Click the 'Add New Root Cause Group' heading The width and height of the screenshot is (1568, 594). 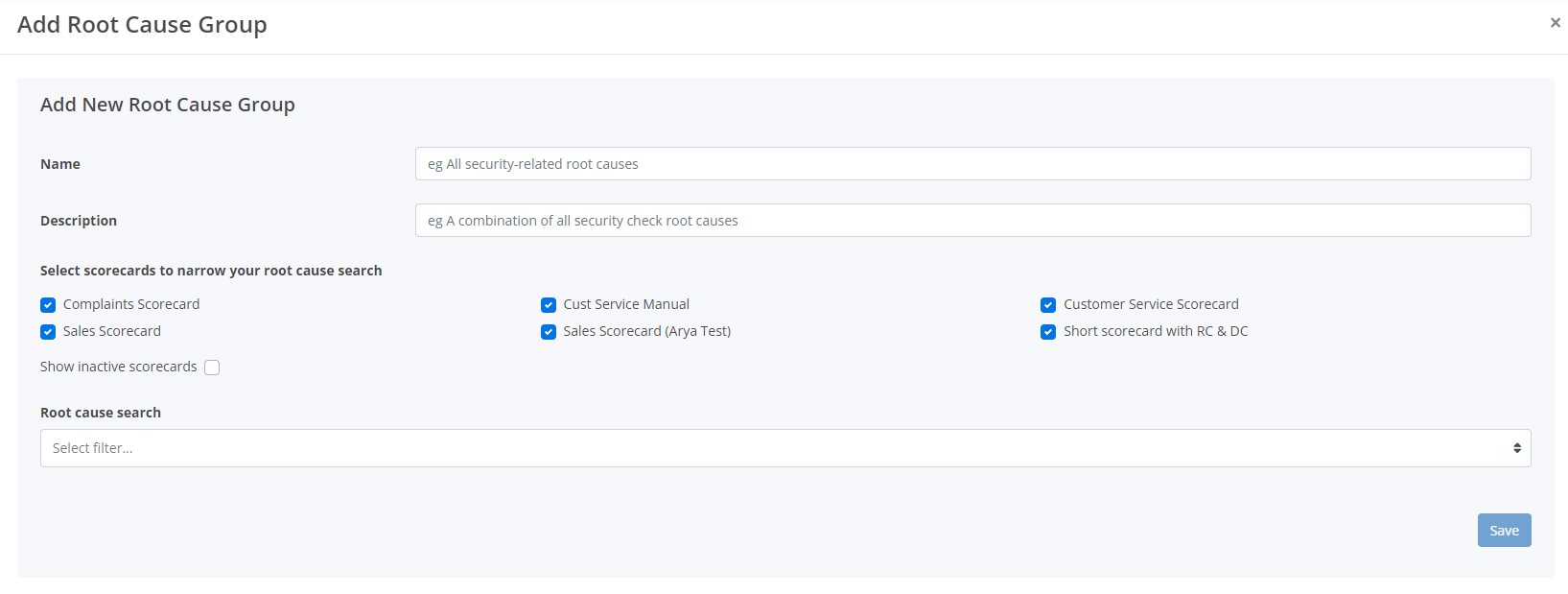point(168,105)
